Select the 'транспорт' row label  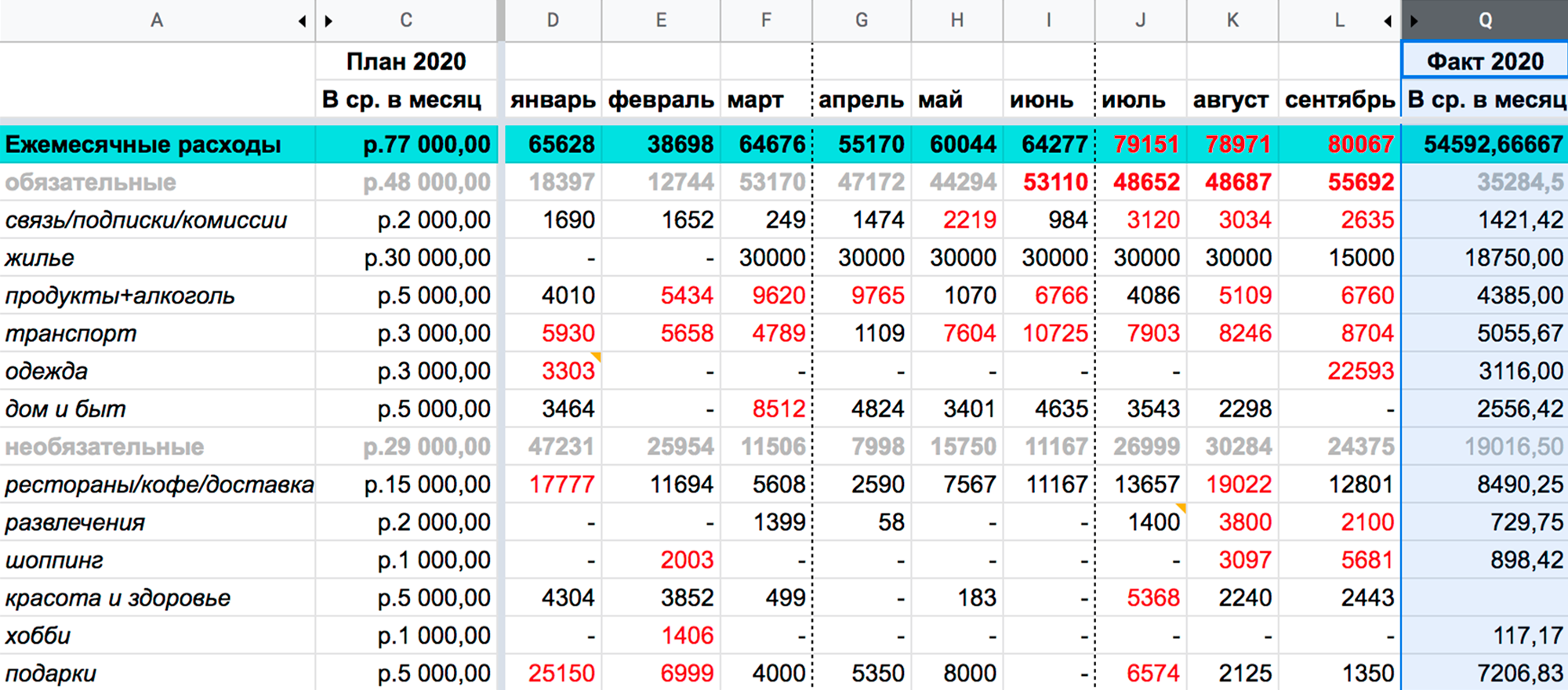coord(158,333)
